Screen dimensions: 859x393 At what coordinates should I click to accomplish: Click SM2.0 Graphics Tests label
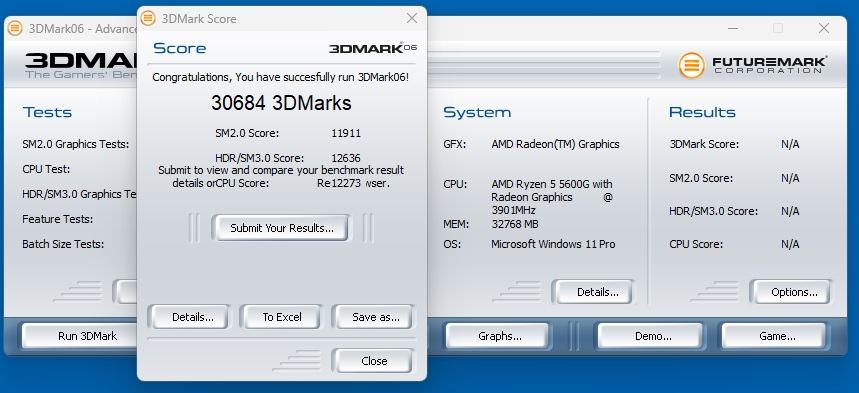(76, 144)
